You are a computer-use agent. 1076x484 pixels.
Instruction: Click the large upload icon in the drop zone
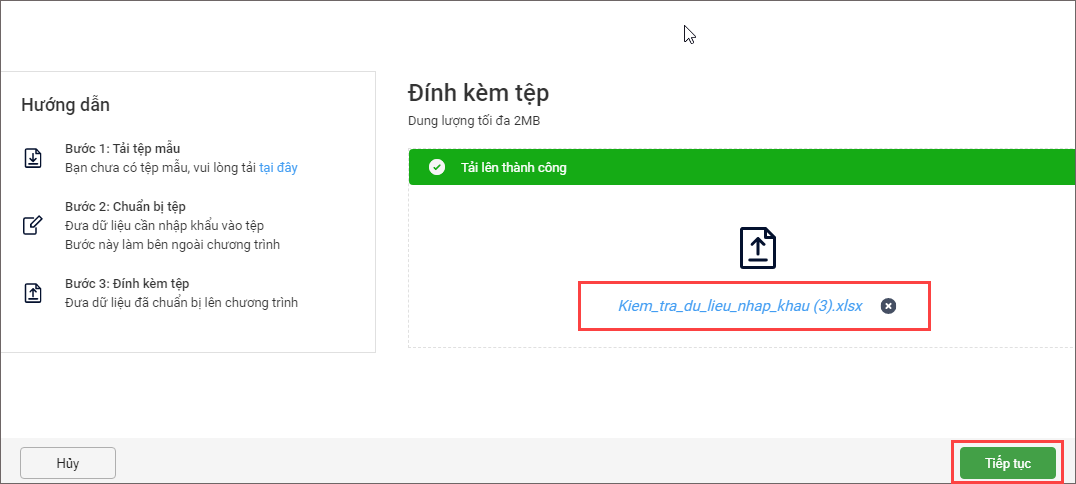pyautogui.click(x=757, y=248)
